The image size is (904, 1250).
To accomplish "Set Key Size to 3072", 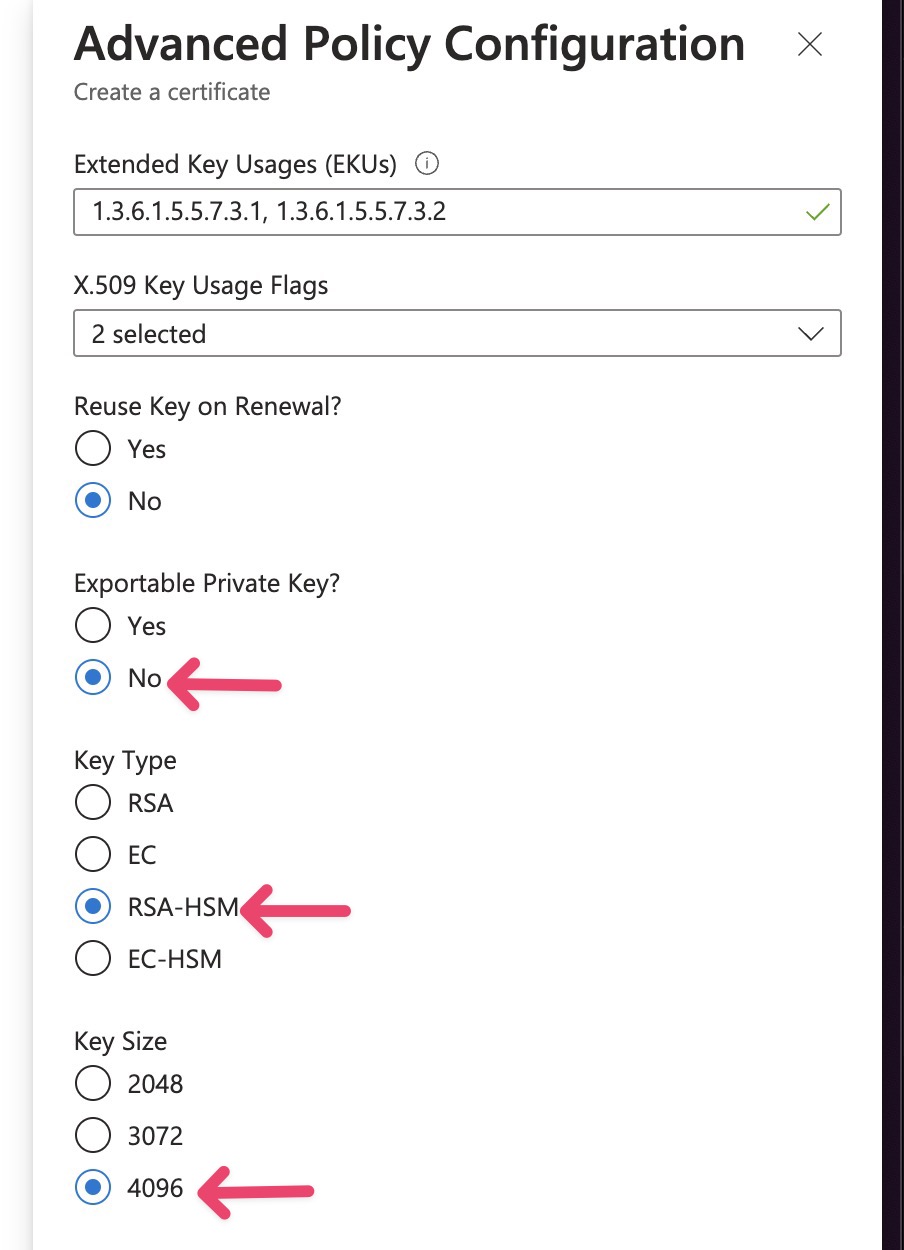I will [x=92, y=1135].
